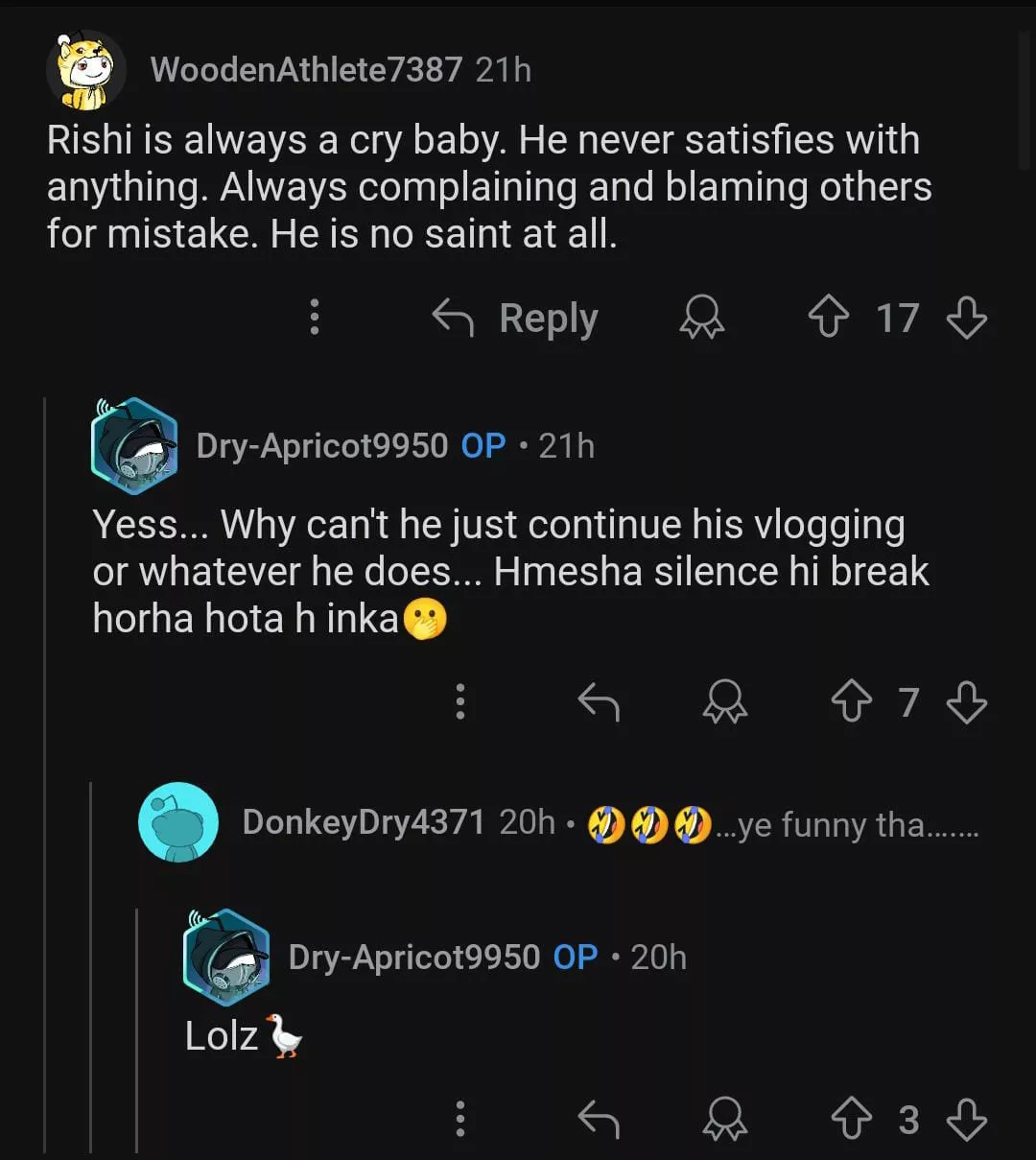Open WoodenAthlete7387's user profile

306,70
